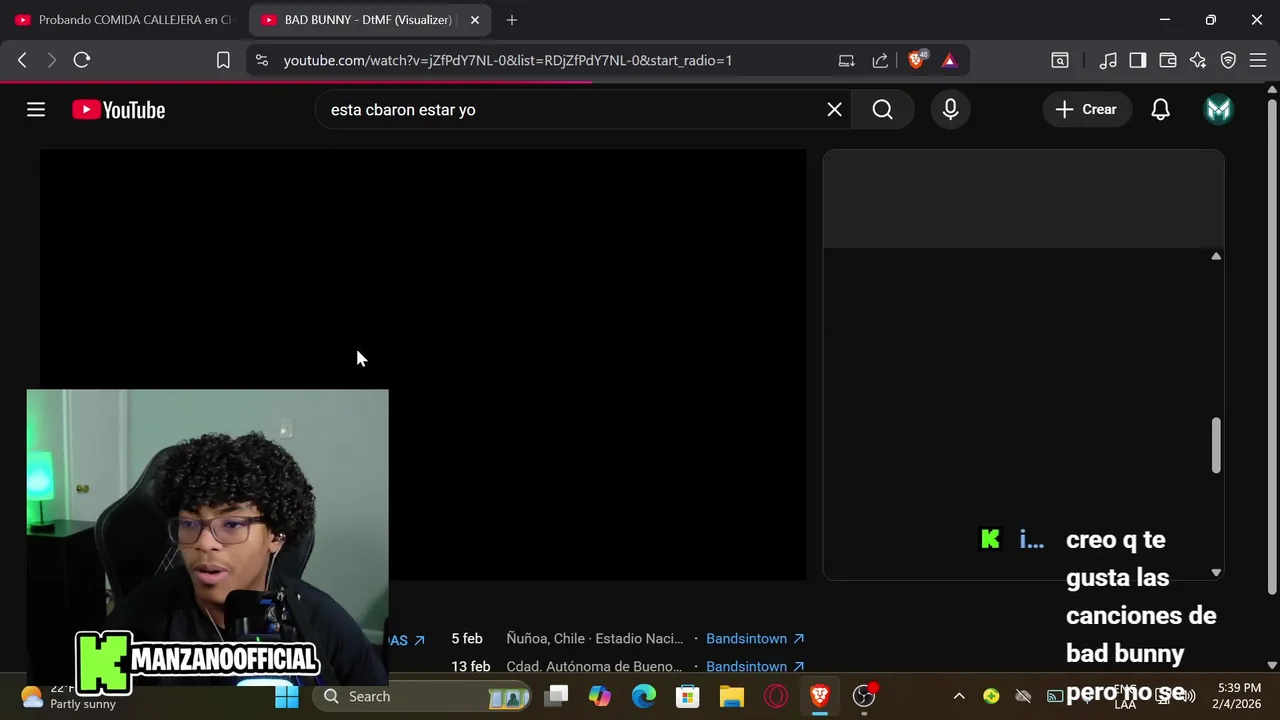The height and width of the screenshot is (720, 1280).
Task: Clear the YouTube search box text
Action: pyautogui.click(x=834, y=110)
